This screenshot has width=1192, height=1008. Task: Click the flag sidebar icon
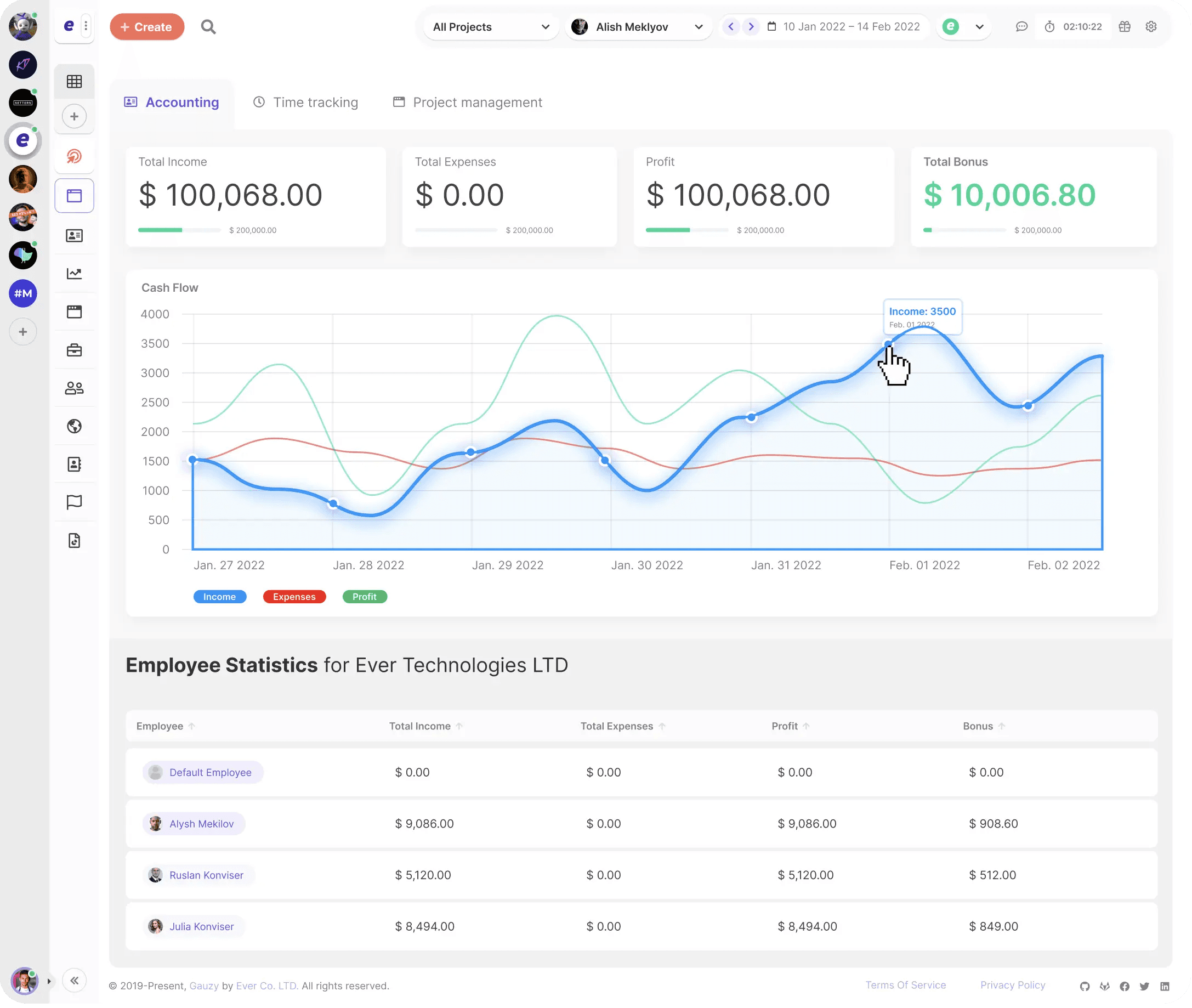click(x=74, y=502)
